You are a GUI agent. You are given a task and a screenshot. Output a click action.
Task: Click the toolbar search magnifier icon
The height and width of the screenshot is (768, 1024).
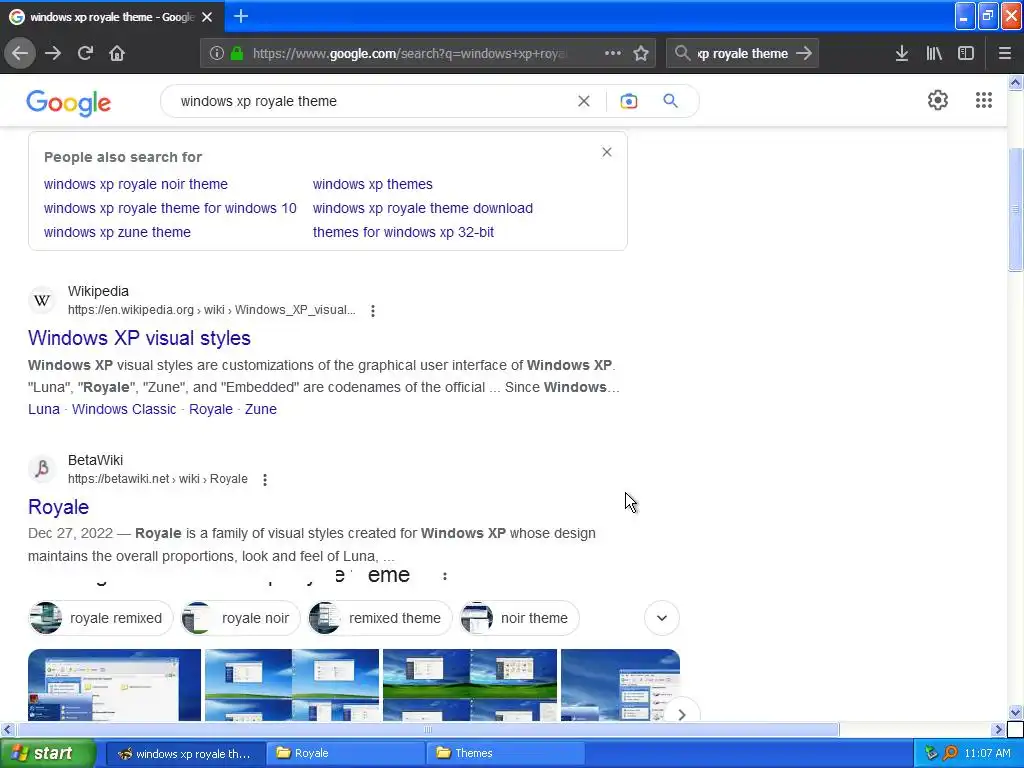682,54
